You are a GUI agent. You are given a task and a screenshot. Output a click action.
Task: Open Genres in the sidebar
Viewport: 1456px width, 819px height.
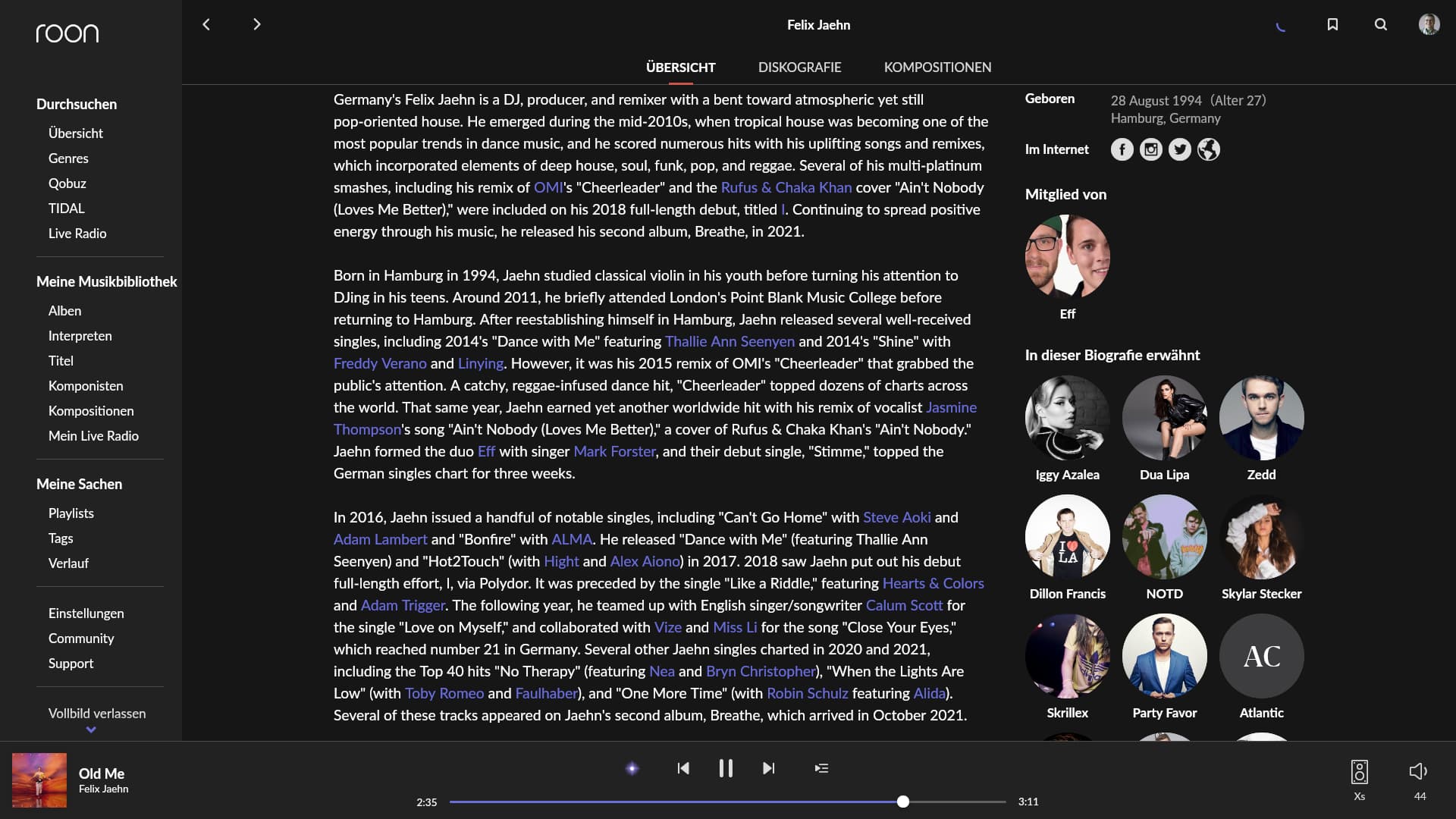point(68,158)
